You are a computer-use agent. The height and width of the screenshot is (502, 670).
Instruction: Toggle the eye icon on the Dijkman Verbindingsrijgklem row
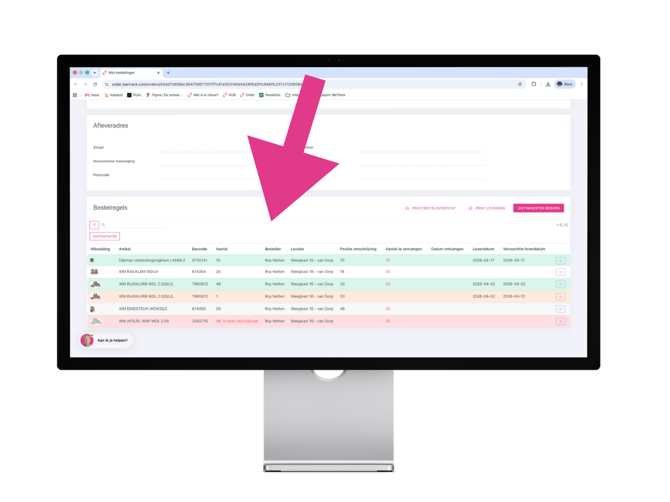[561, 261]
